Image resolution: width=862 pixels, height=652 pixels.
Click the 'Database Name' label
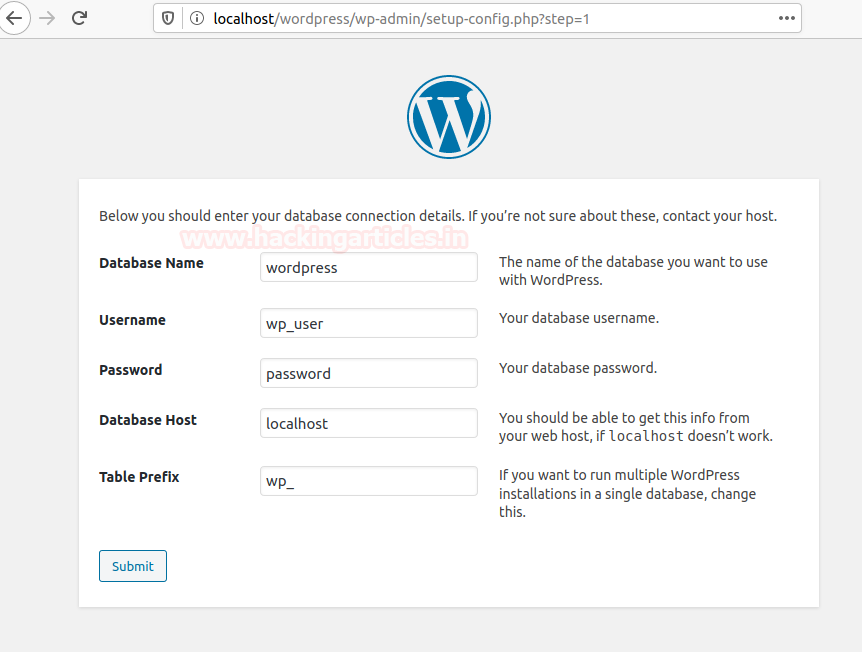click(151, 263)
